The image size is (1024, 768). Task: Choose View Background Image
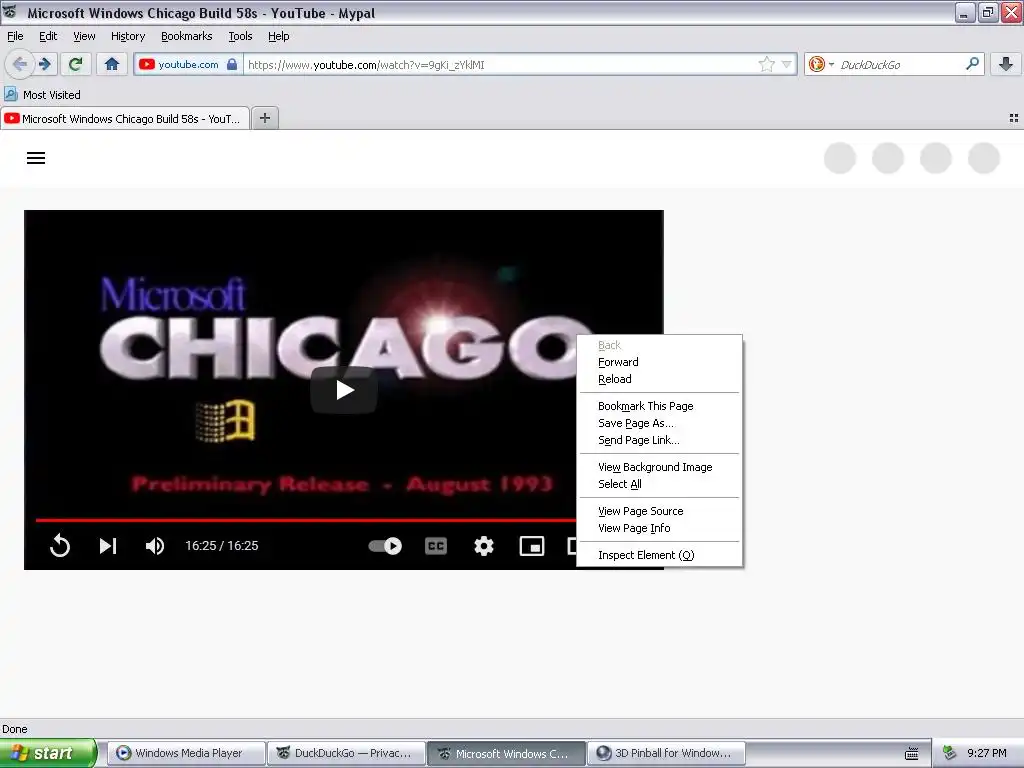[660, 466]
